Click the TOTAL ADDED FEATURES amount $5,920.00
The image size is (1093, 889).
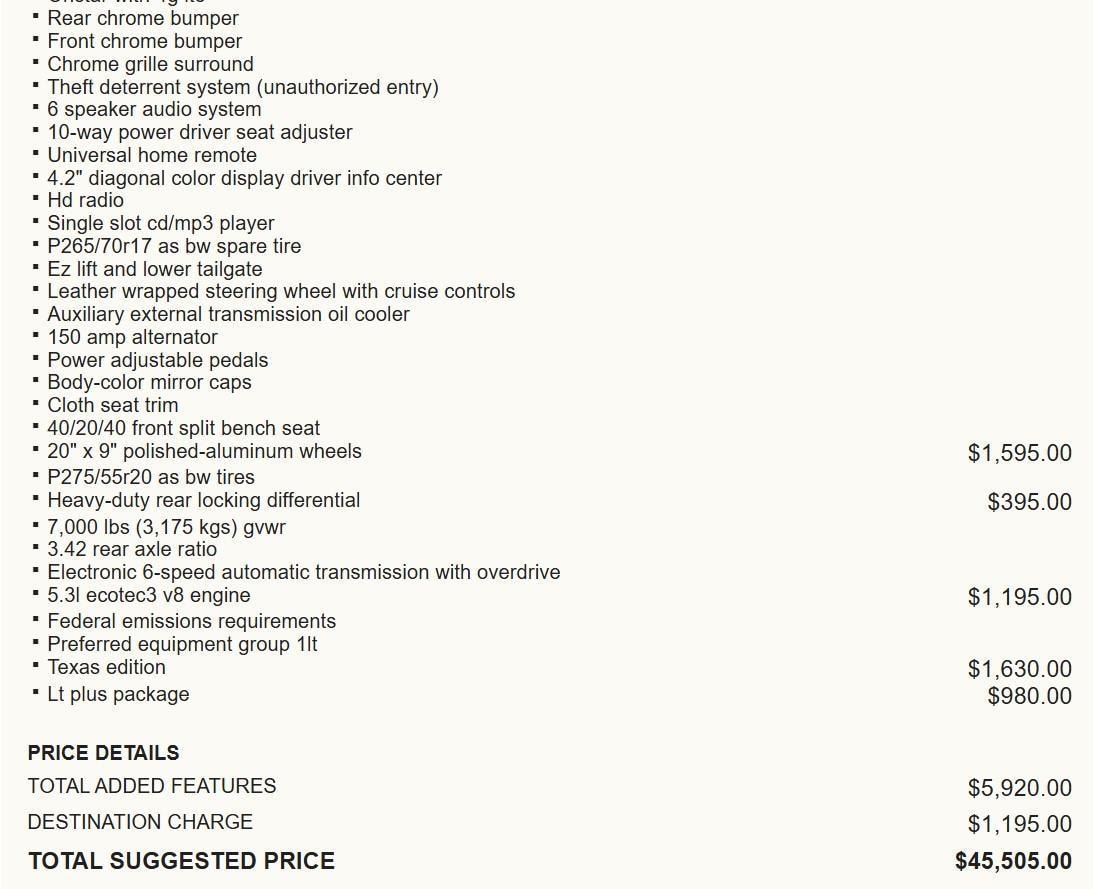[1020, 788]
